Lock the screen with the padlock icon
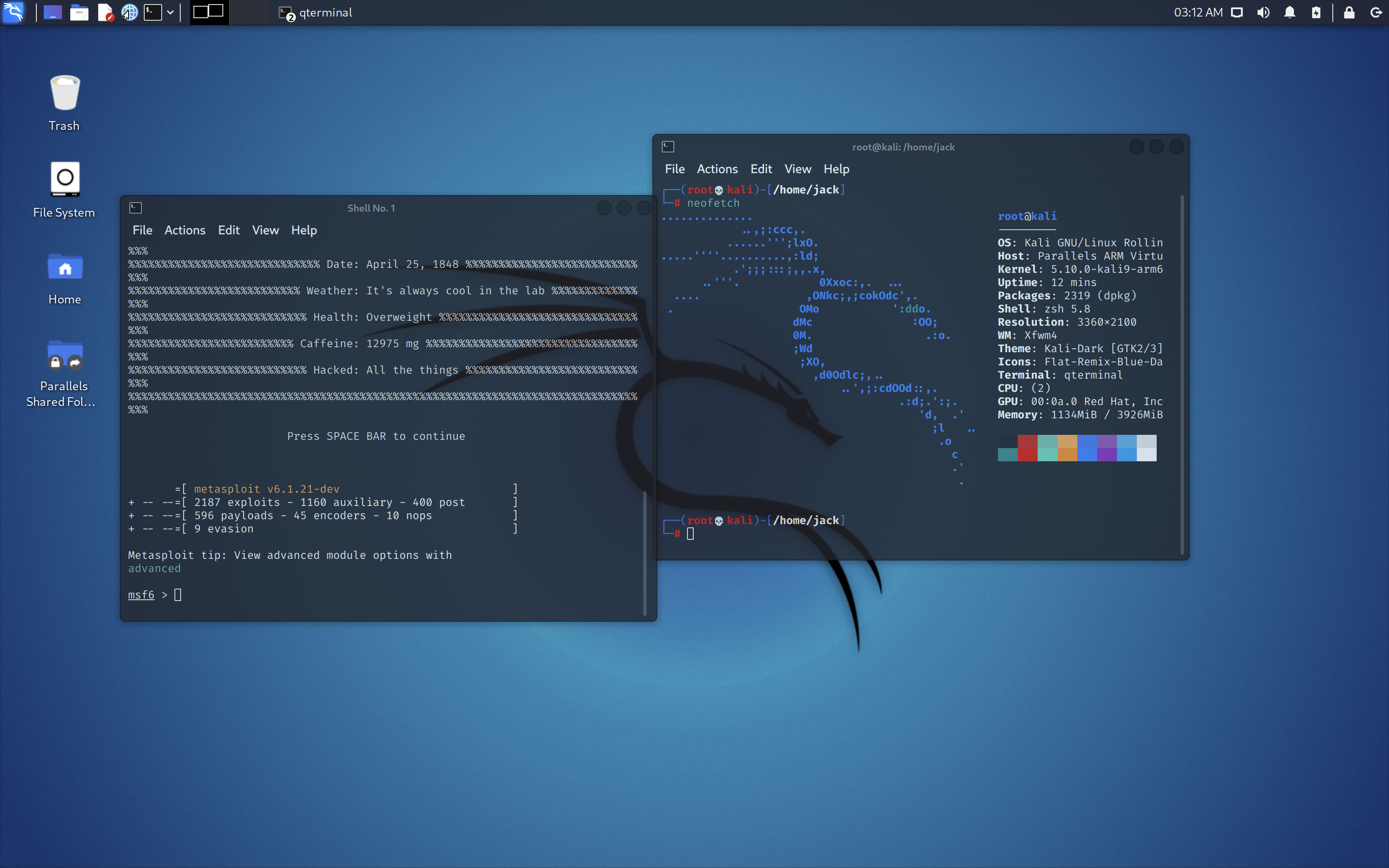1389x868 pixels. pyautogui.click(x=1349, y=13)
